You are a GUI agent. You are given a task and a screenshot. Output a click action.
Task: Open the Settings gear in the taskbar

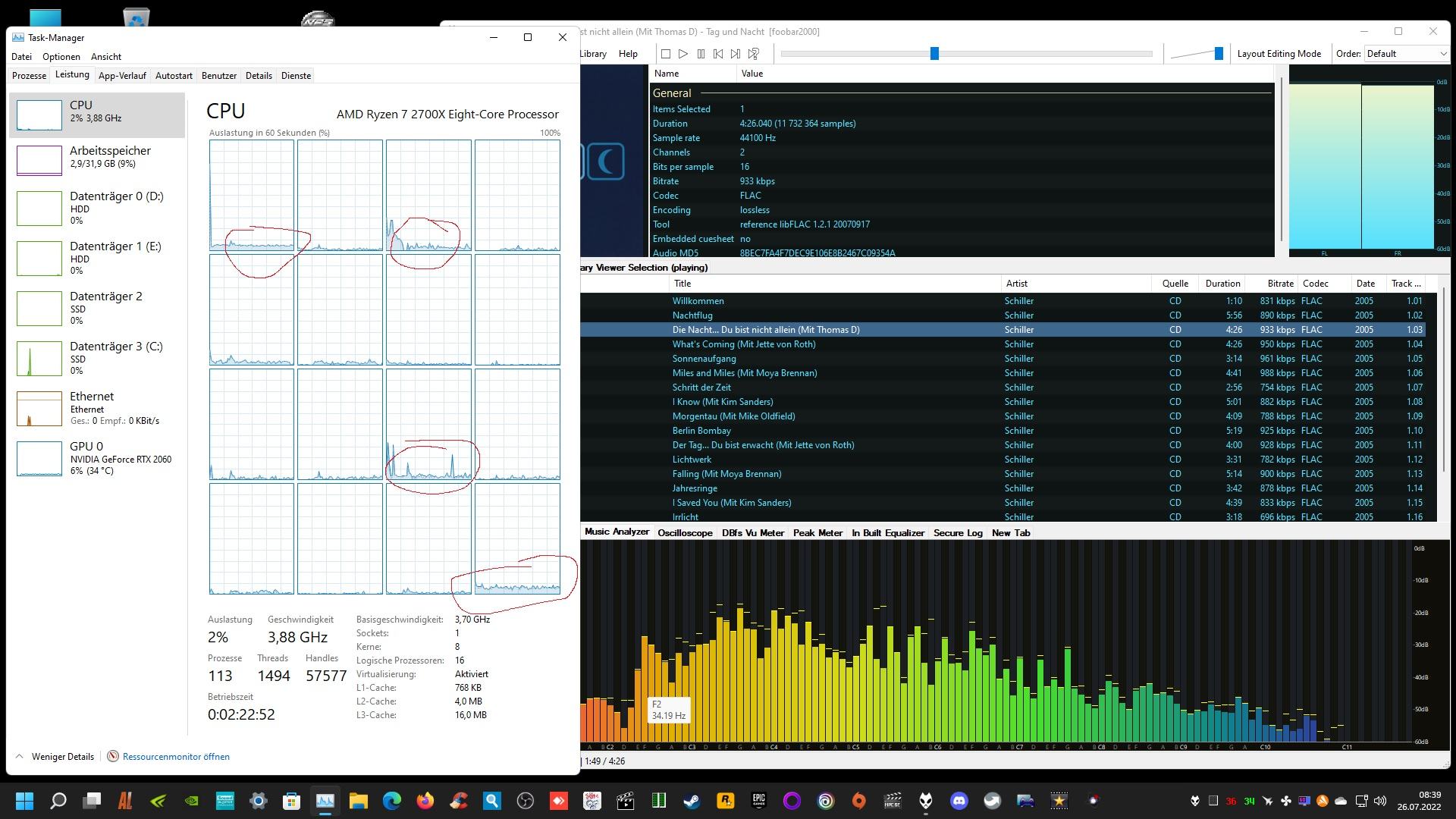(258, 801)
